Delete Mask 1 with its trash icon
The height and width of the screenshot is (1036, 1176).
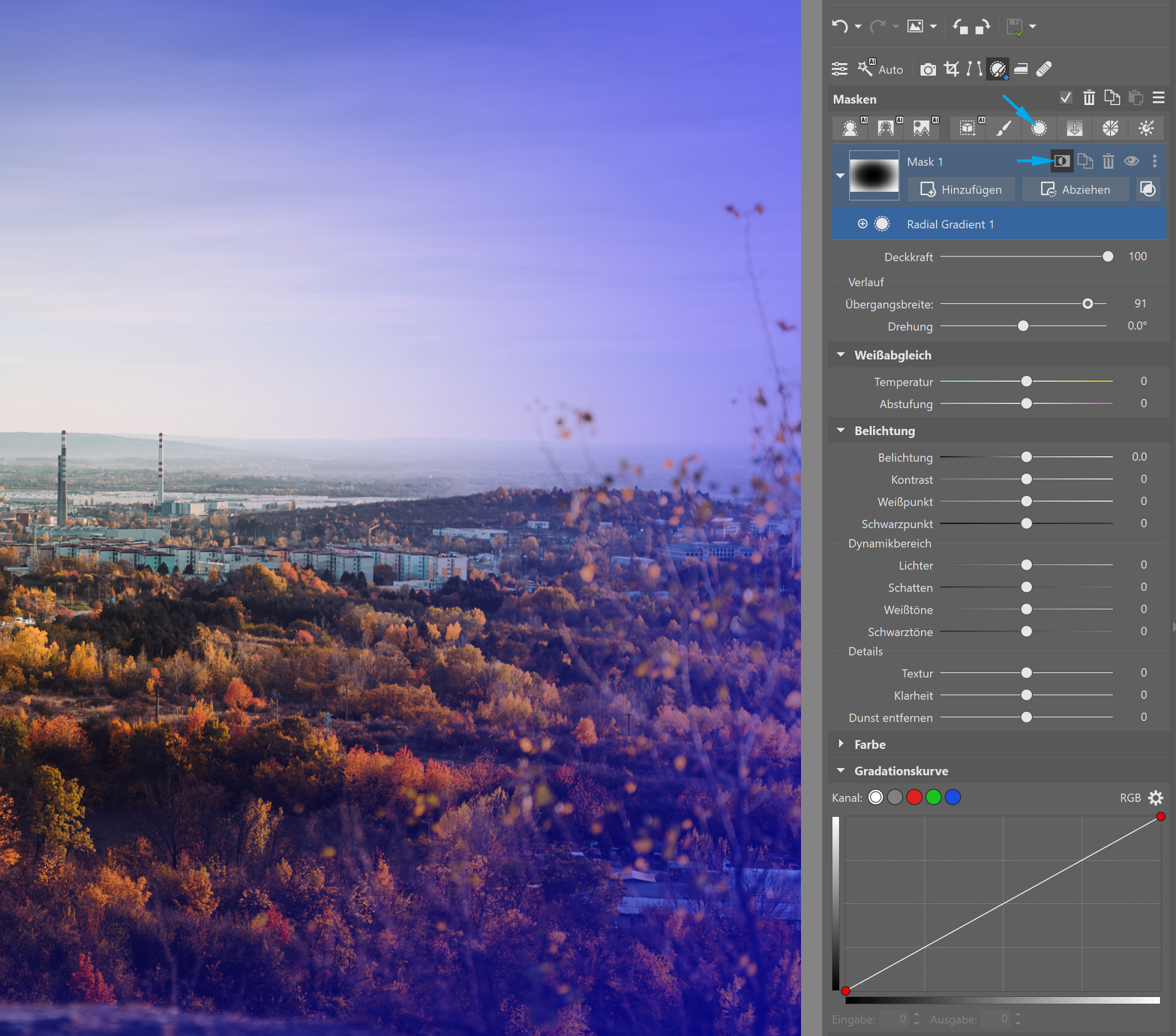pyautogui.click(x=1108, y=161)
